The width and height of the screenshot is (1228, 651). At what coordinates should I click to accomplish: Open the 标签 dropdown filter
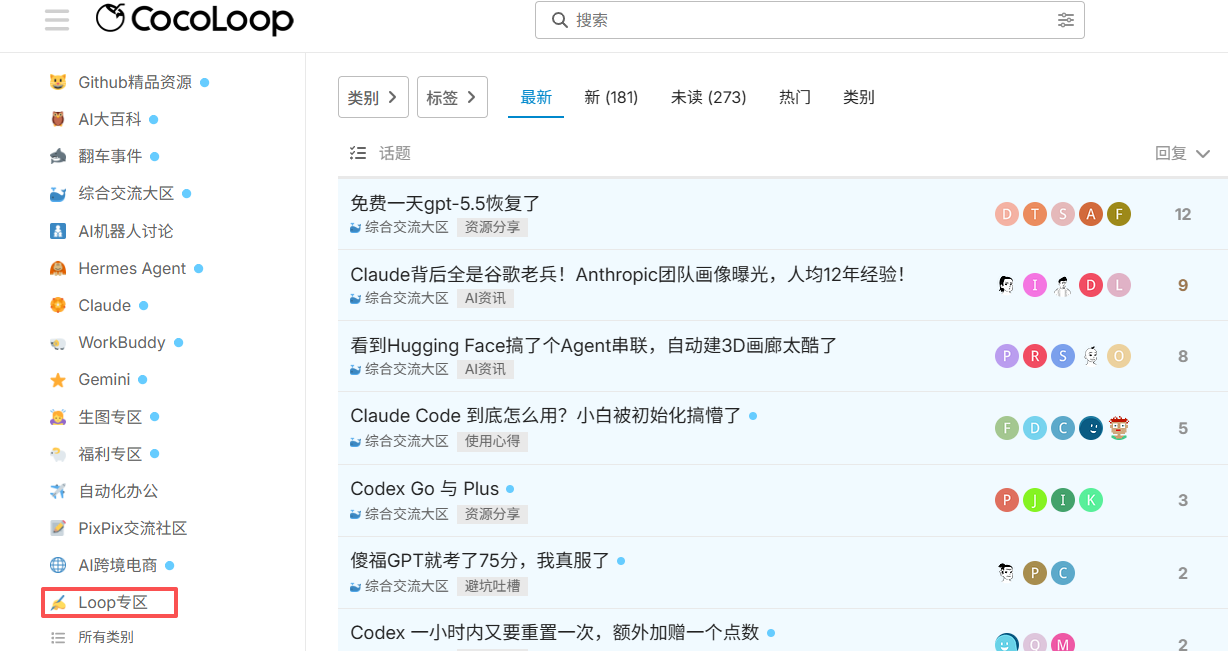tap(452, 97)
